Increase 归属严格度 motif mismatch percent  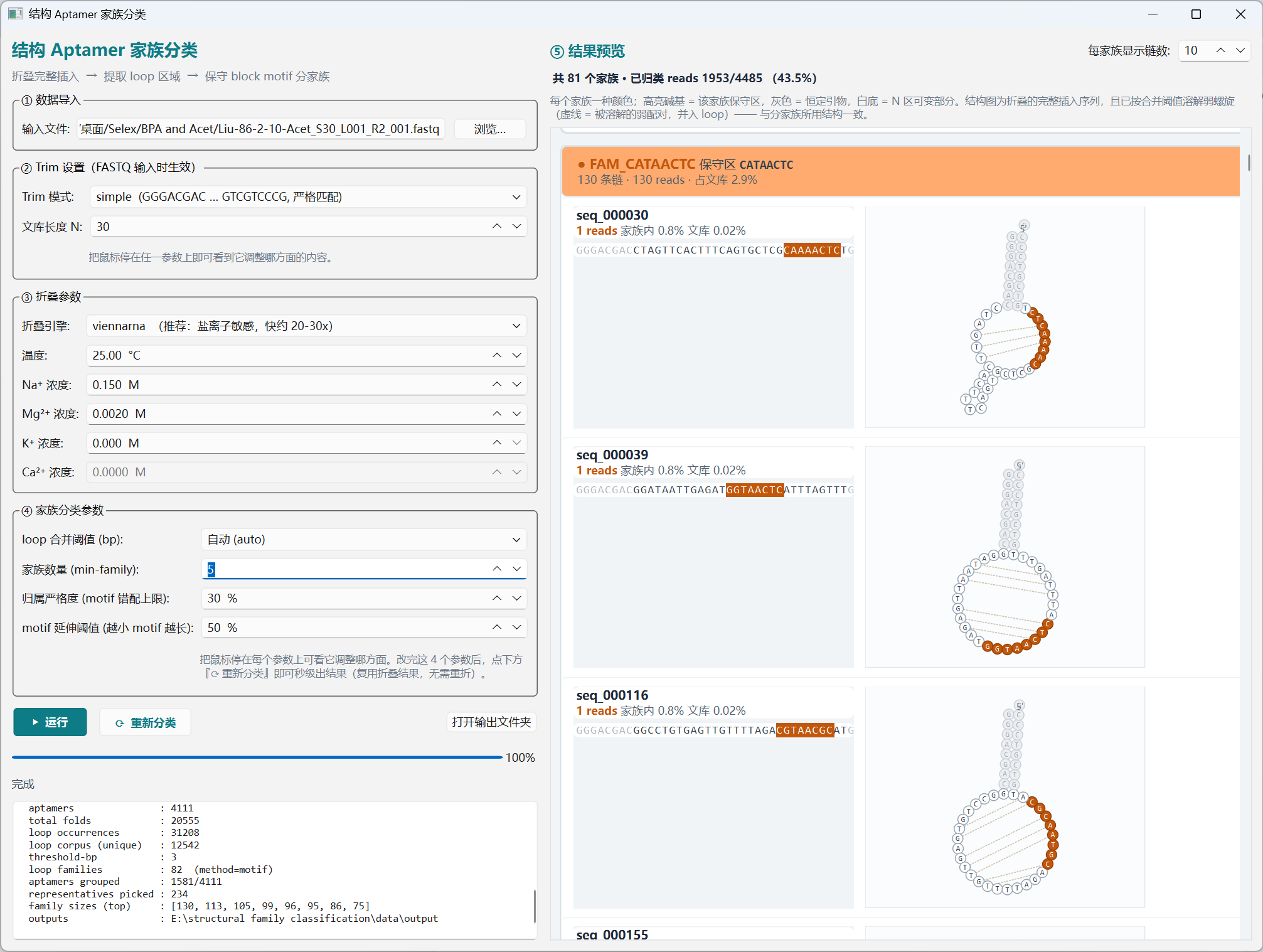tap(497, 599)
